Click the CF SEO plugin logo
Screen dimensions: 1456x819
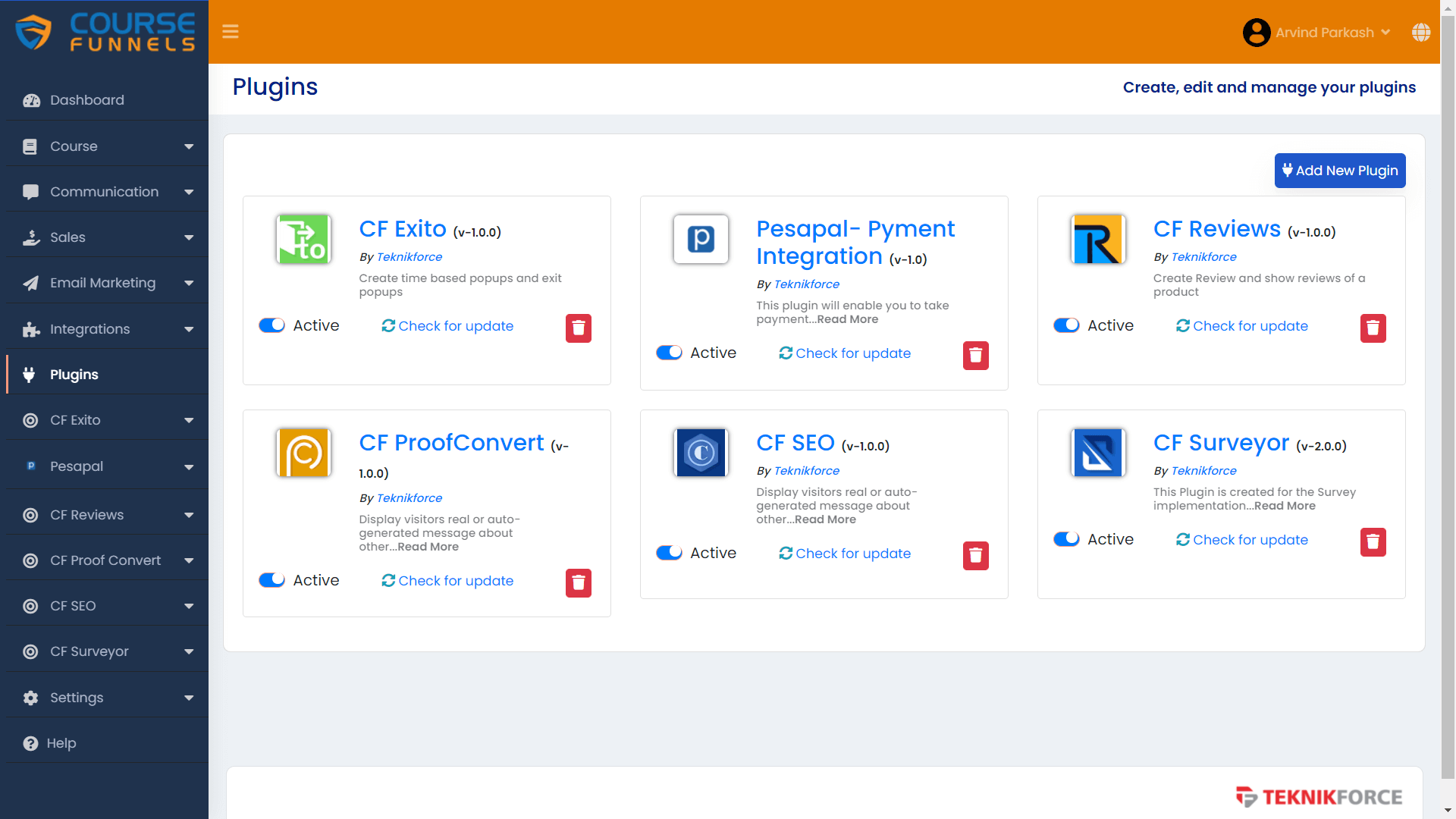(x=701, y=453)
